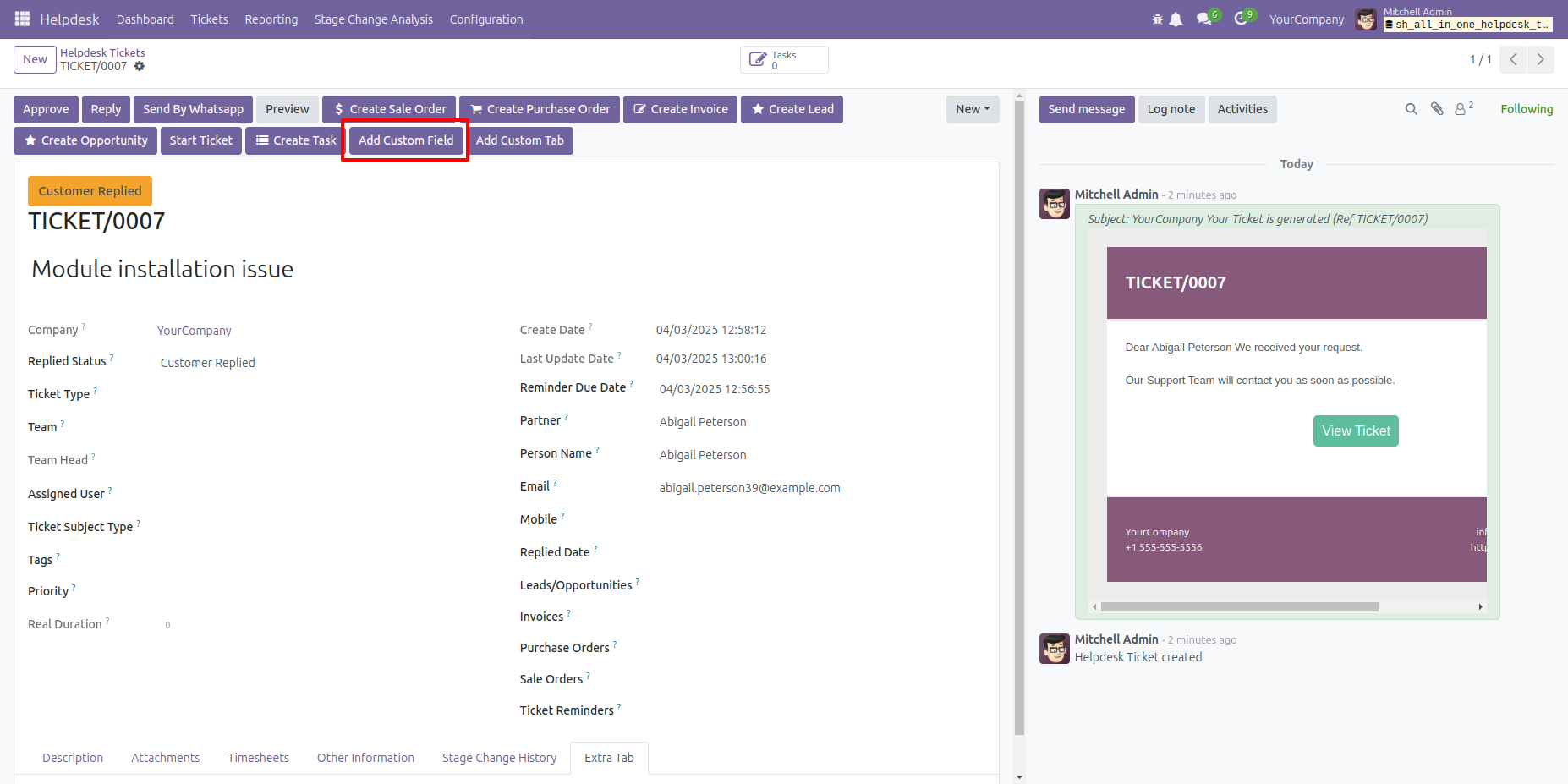Open the Stage Change Analysis menu

click(373, 19)
